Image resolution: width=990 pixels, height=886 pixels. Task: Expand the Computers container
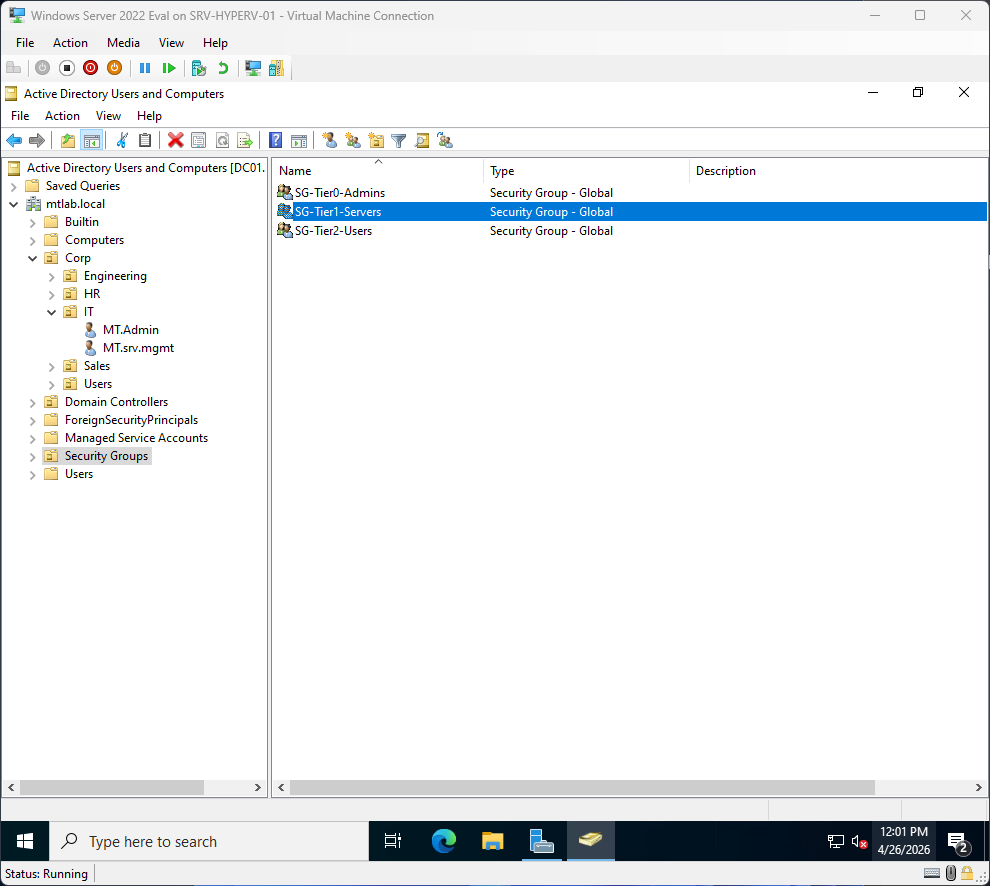tap(32, 241)
